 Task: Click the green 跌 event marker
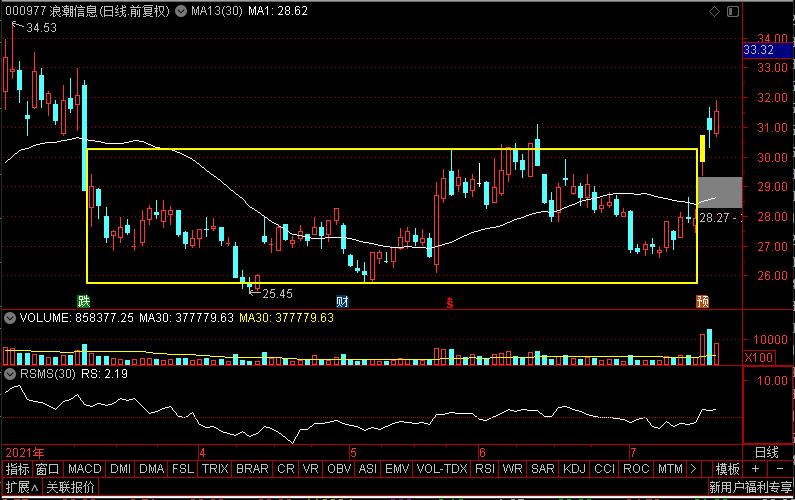click(x=85, y=300)
